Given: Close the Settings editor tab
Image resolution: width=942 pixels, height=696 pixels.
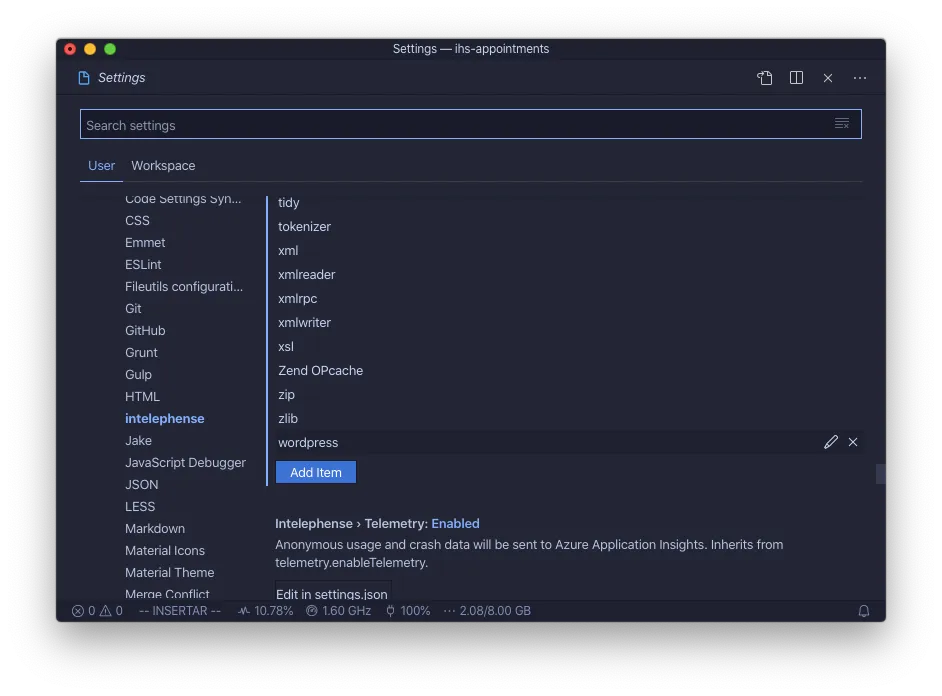Looking at the screenshot, I should [x=828, y=78].
